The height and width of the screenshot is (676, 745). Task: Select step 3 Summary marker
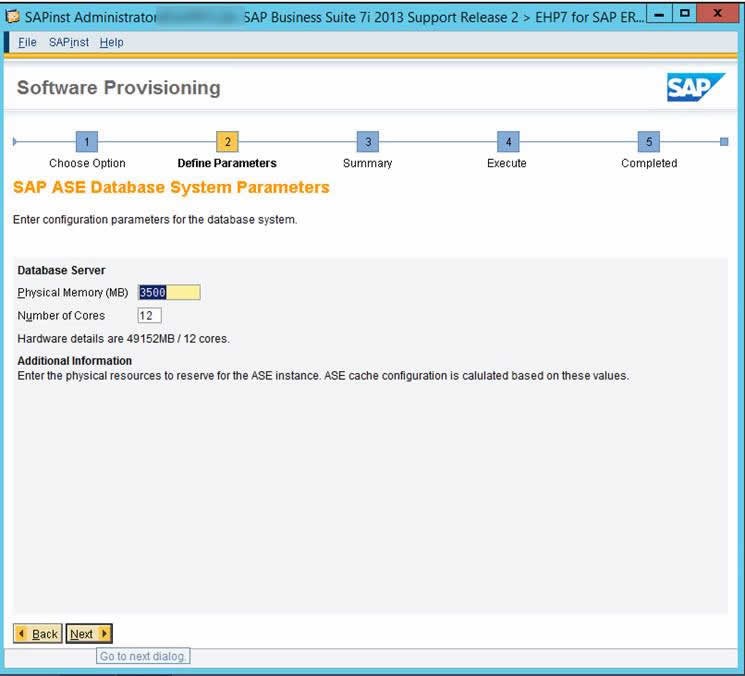click(368, 142)
